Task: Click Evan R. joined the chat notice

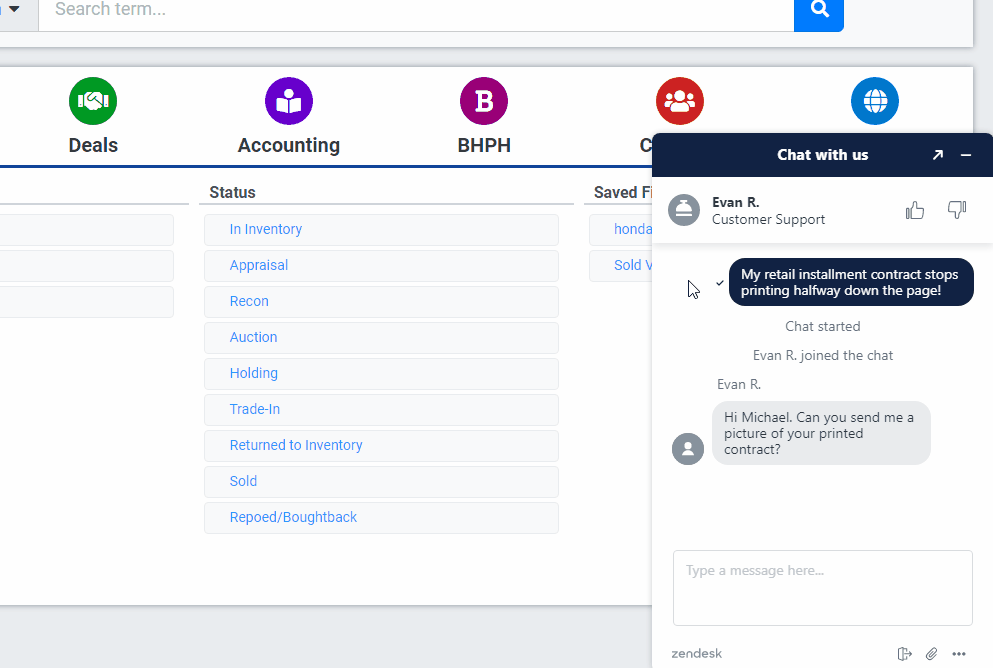Action: pos(823,356)
